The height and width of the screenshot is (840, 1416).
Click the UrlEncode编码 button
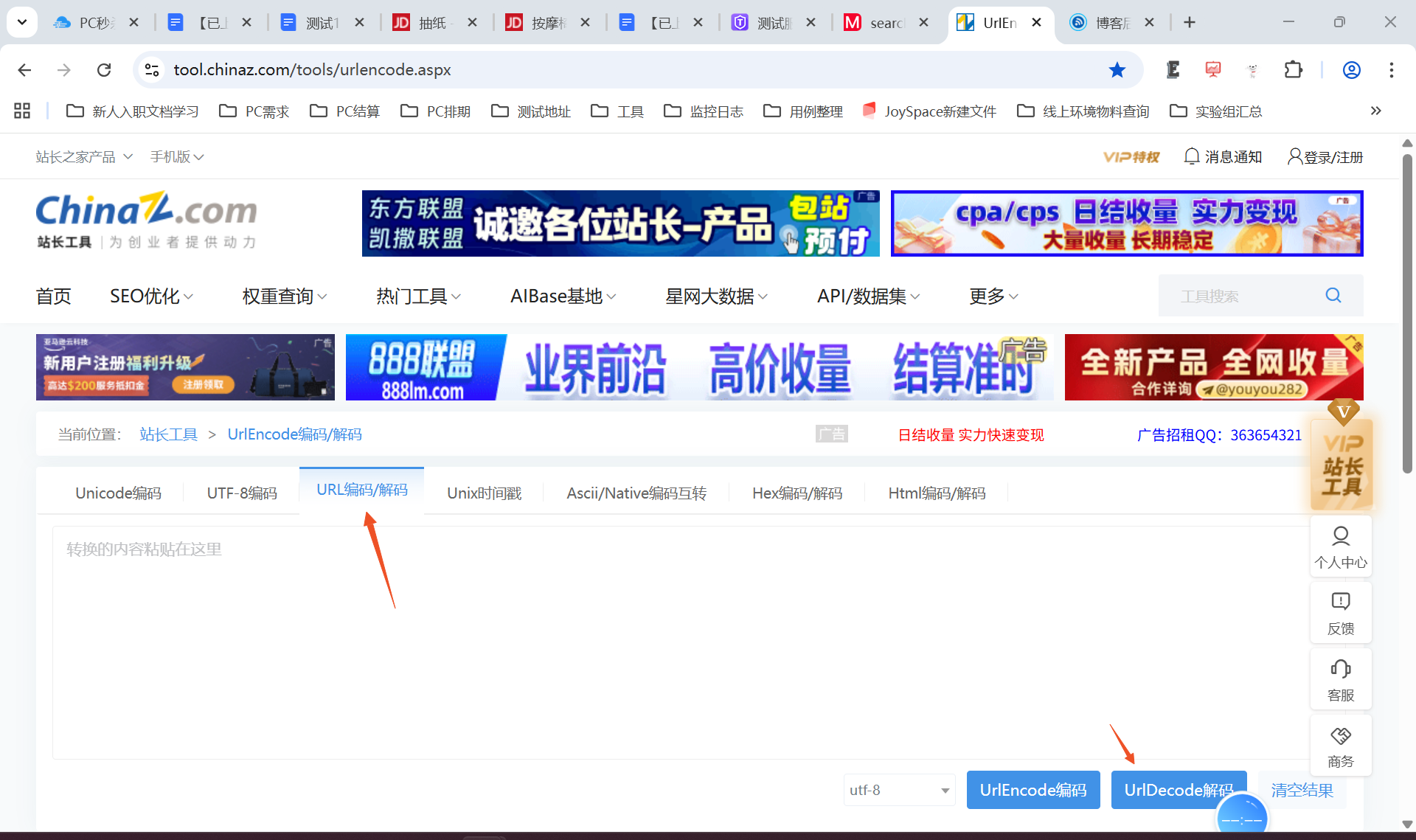point(1032,790)
